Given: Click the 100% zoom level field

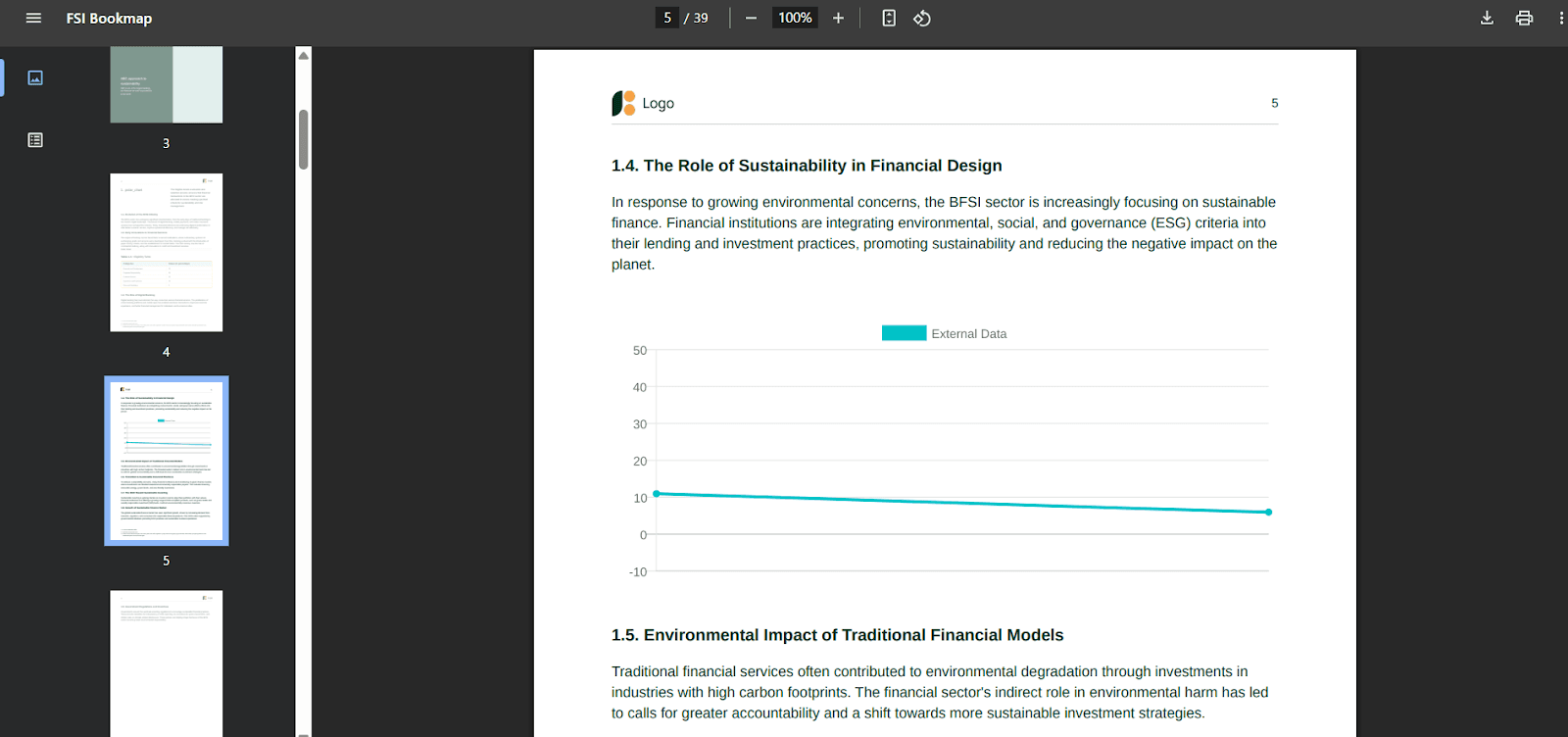Looking at the screenshot, I should (x=795, y=18).
